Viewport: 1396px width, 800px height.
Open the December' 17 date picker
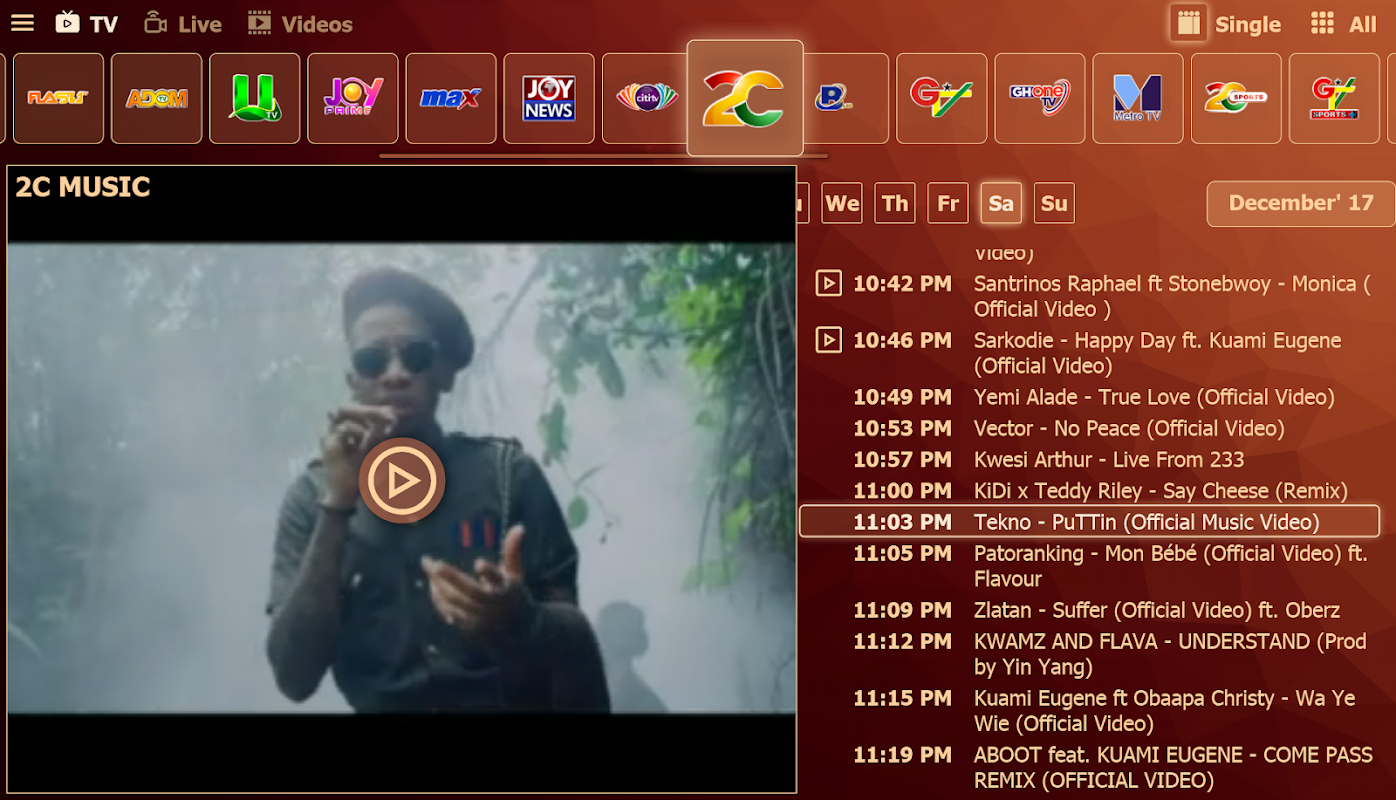click(1301, 203)
